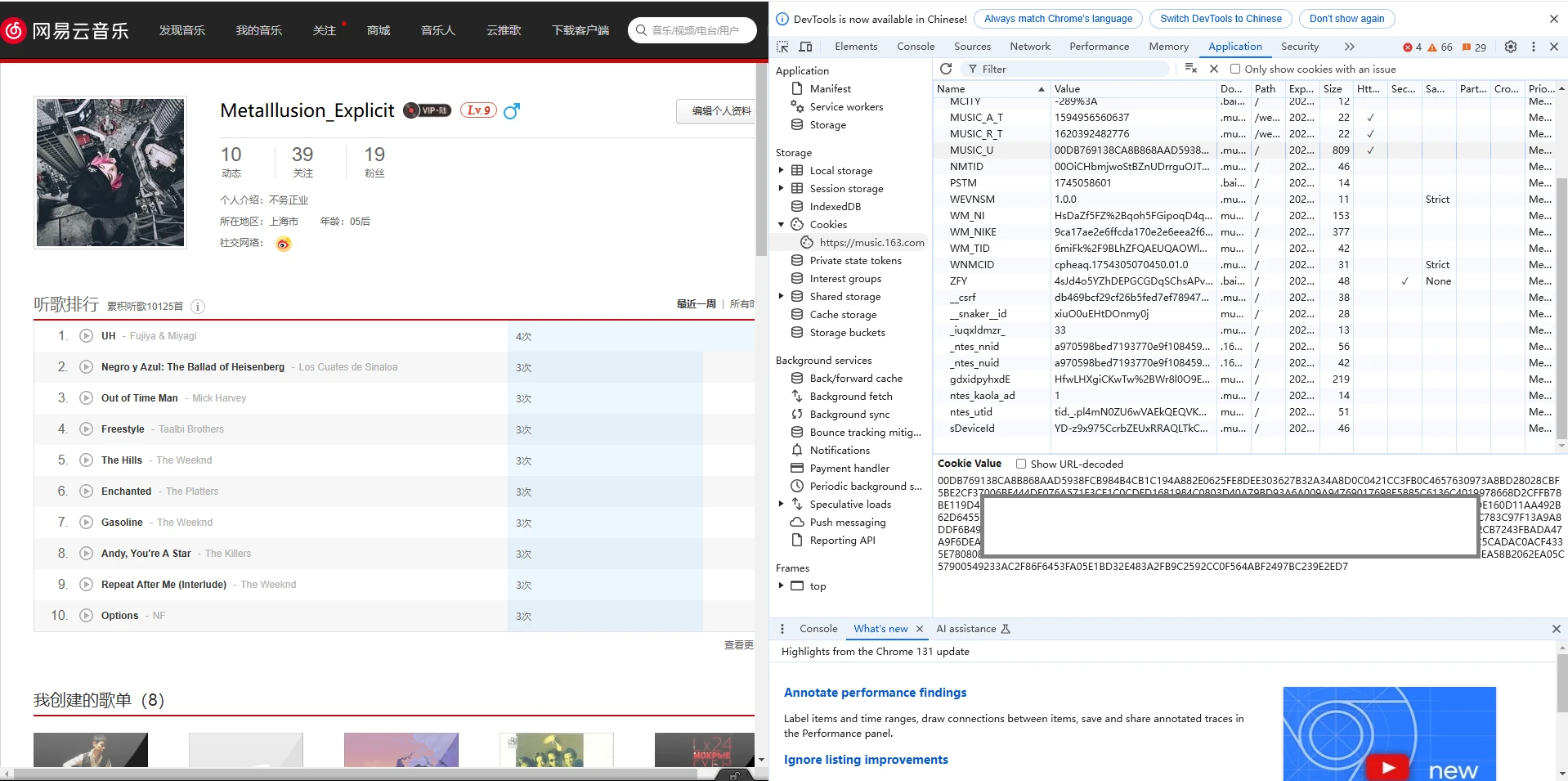
Task: Check Show URL-decoded option
Action: pos(1021,464)
